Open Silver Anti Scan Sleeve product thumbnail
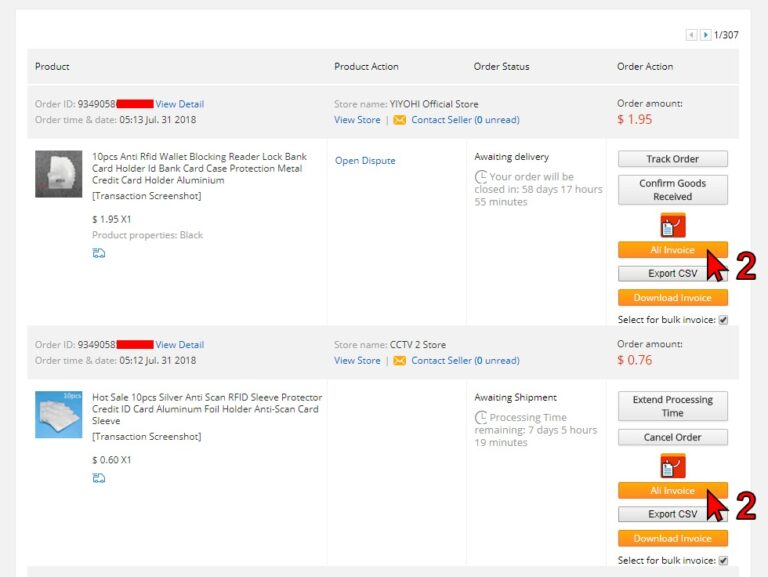The width and height of the screenshot is (768, 577). [x=59, y=414]
